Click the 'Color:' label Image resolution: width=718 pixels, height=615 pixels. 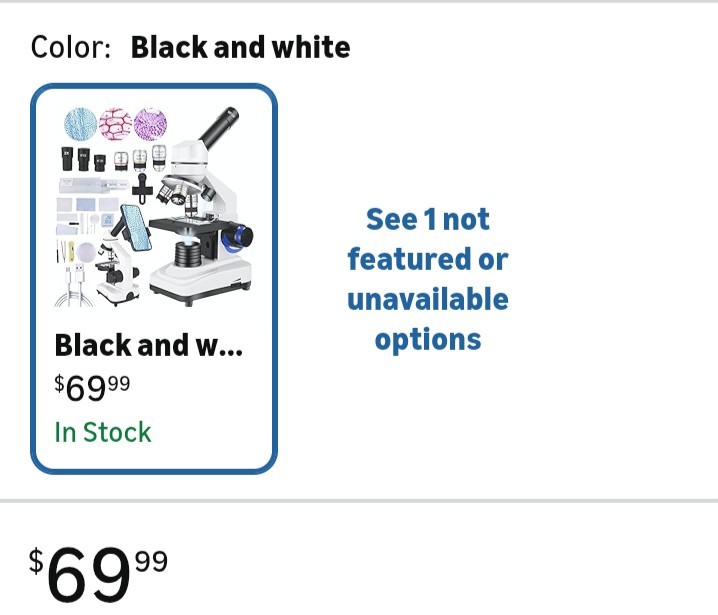[x=71, y=47]
